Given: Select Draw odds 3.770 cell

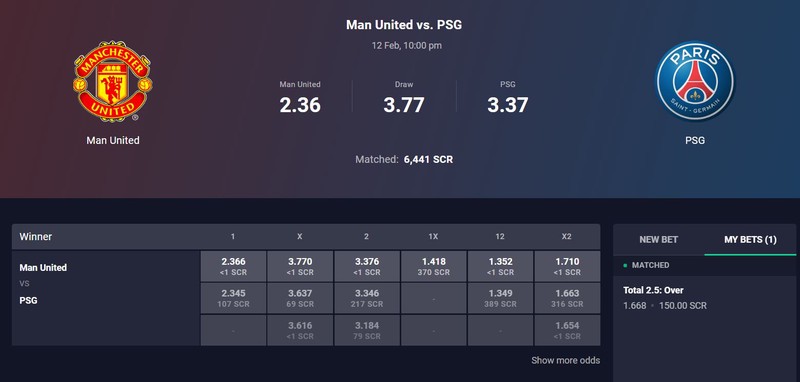Looking at the screenshot, I should coord(300,266).
